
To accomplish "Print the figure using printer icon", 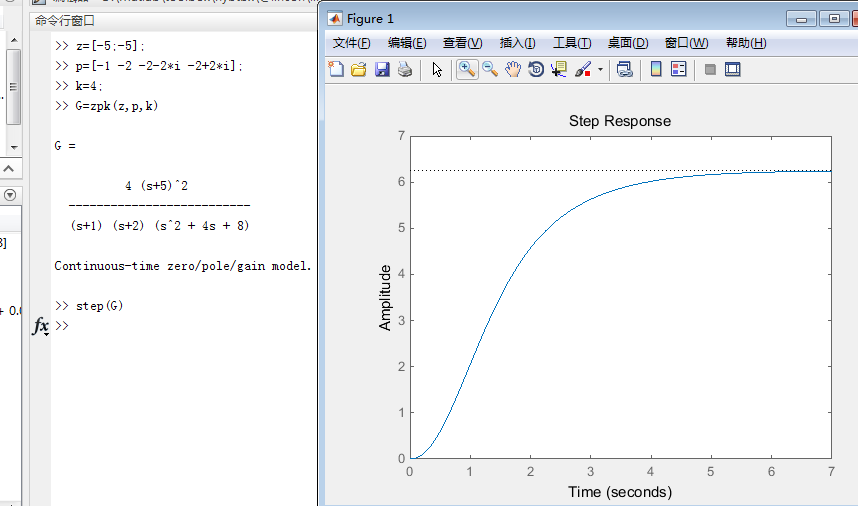I will pyautogui.click(x=405, y=69).
